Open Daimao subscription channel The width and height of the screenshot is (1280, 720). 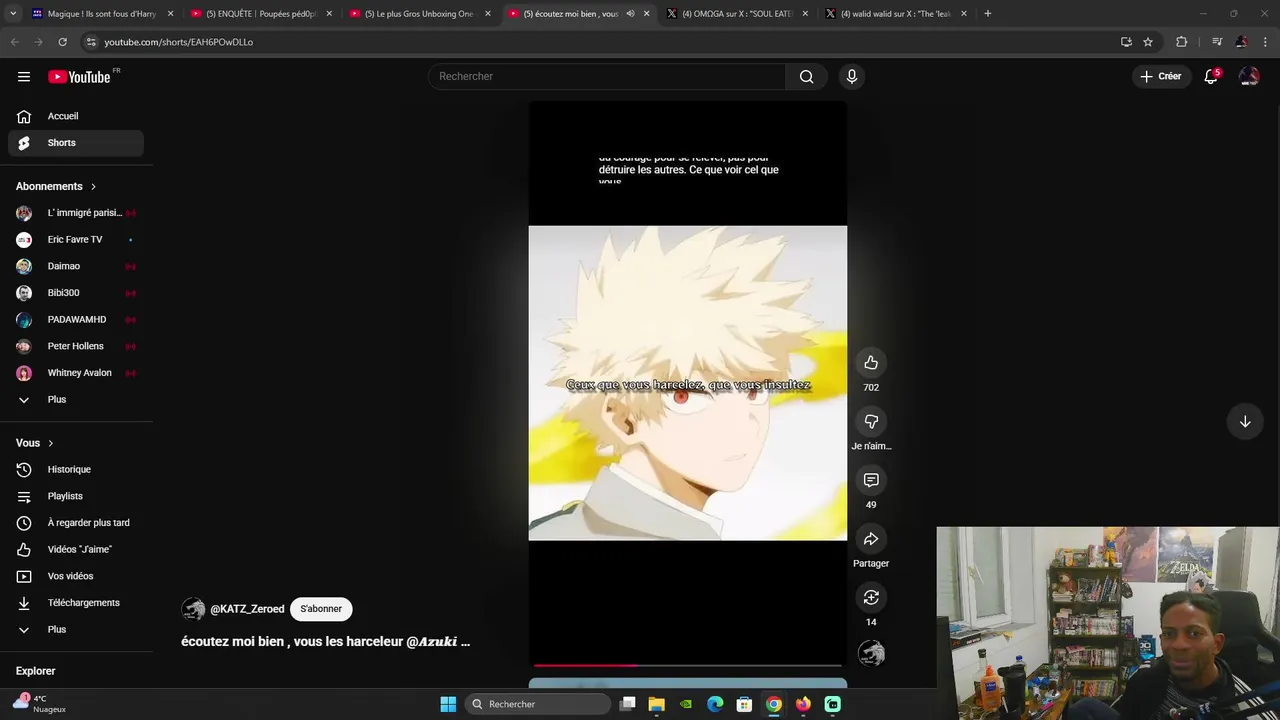coord(76,266)
